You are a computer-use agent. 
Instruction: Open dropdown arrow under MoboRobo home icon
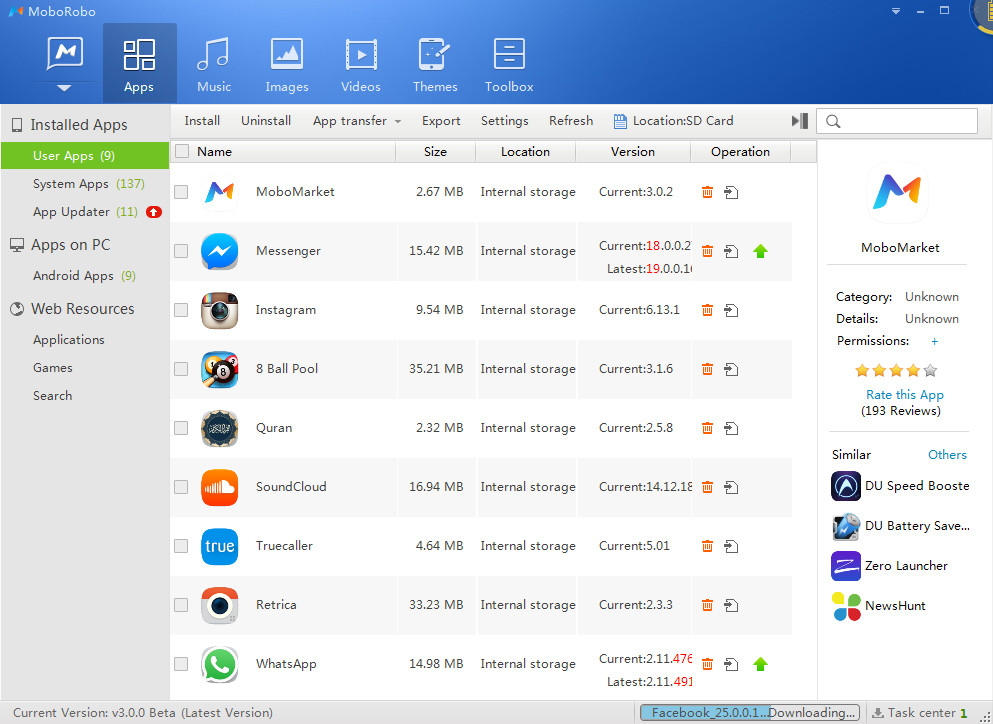click(65, 88)
